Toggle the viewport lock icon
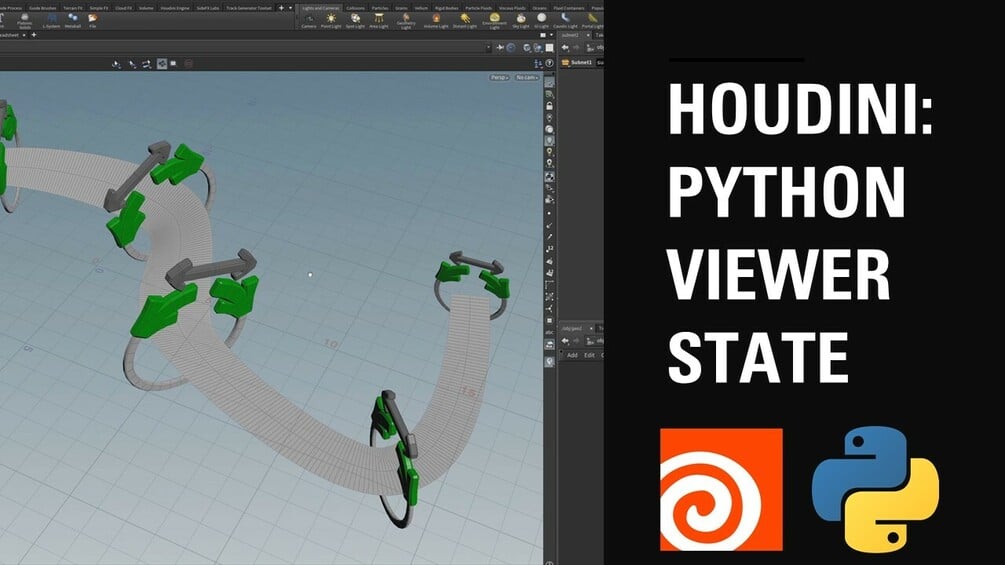Viewport: 1005px width, 565px height. (x=549, y=106)
